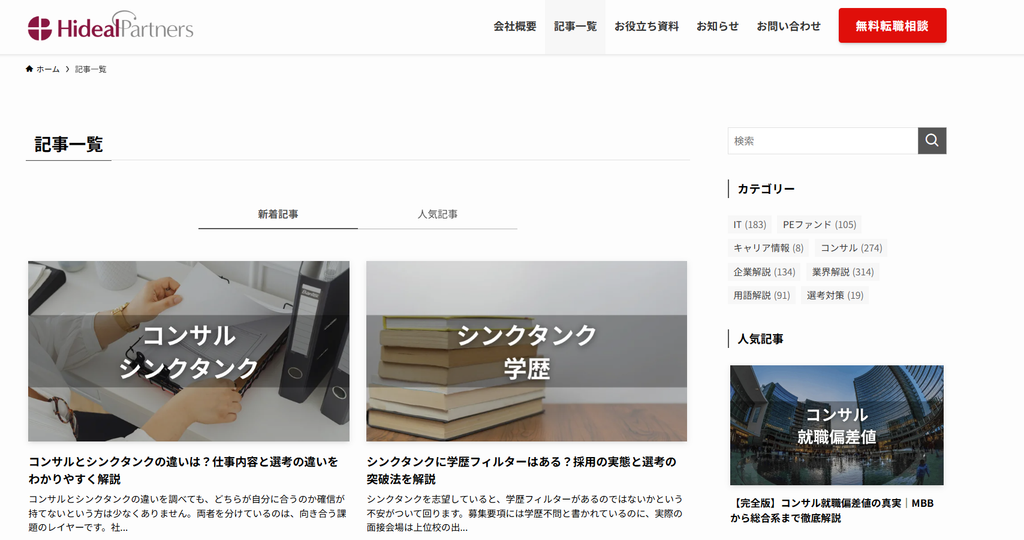Open the 選考対策 (19) category
1024x540 pixels.
[835, 295]
